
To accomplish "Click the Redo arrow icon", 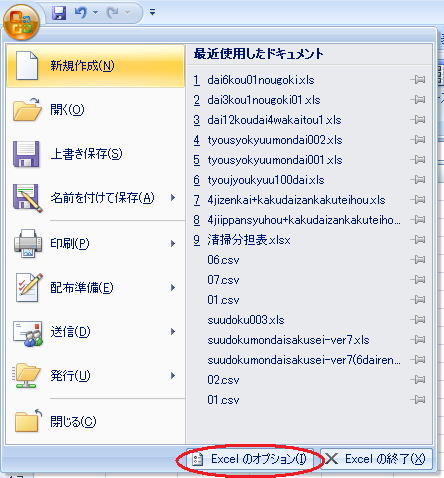I will pyautogui.click(x=113, y=13).
